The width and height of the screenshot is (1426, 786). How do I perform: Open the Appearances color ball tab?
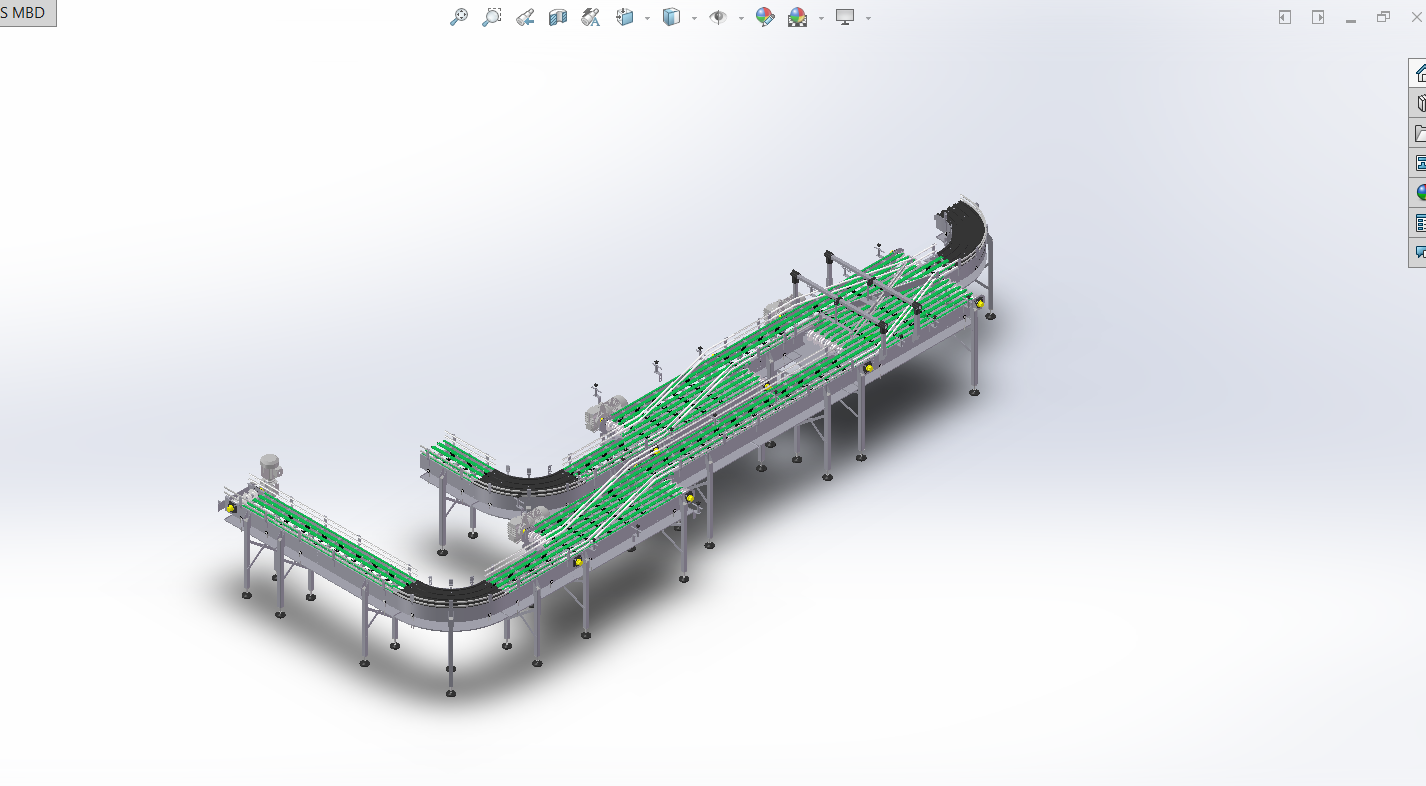pos(1418,193)
